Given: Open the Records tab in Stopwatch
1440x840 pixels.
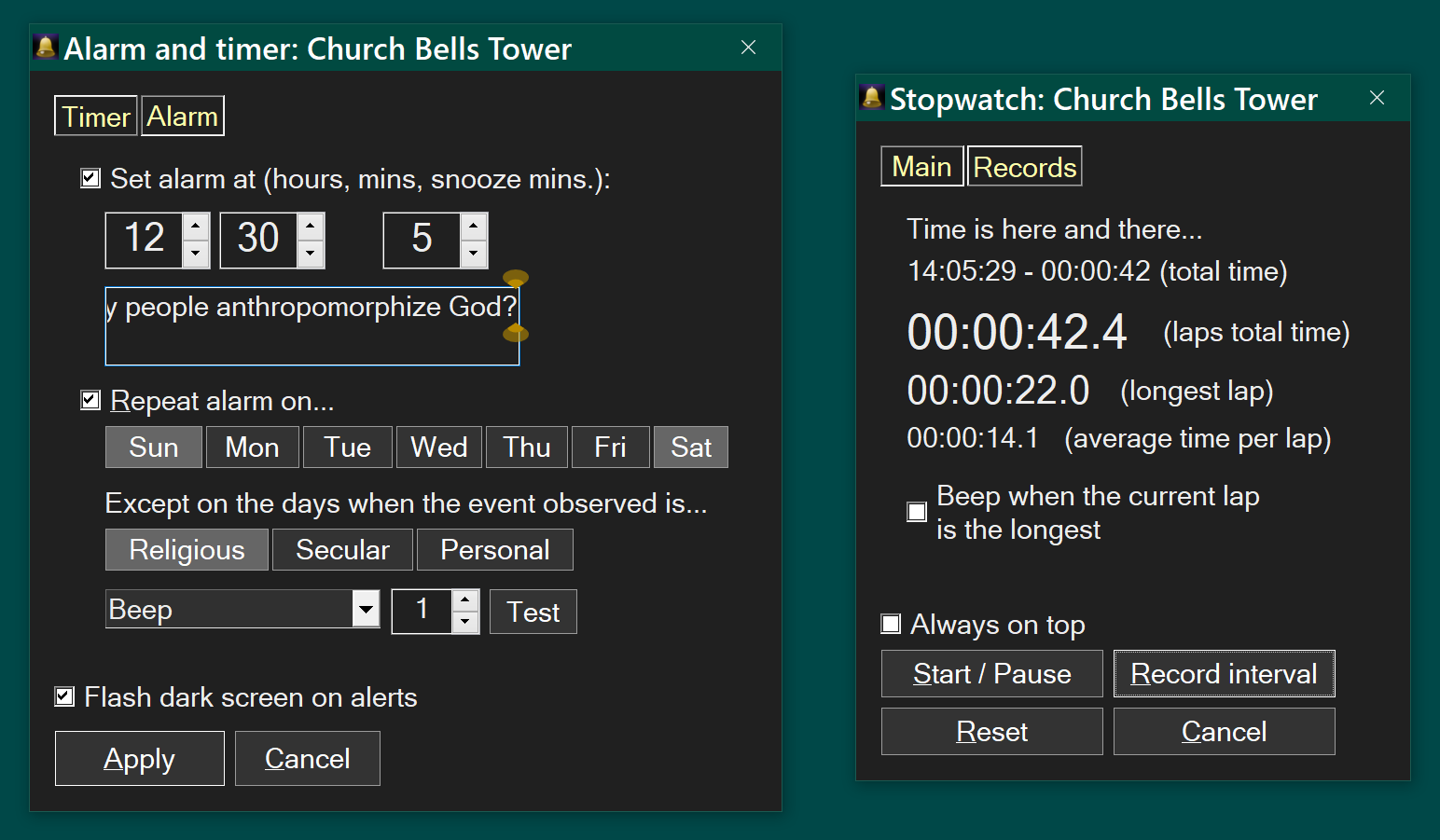Looking at the screenshot, I should [1024, 167].
